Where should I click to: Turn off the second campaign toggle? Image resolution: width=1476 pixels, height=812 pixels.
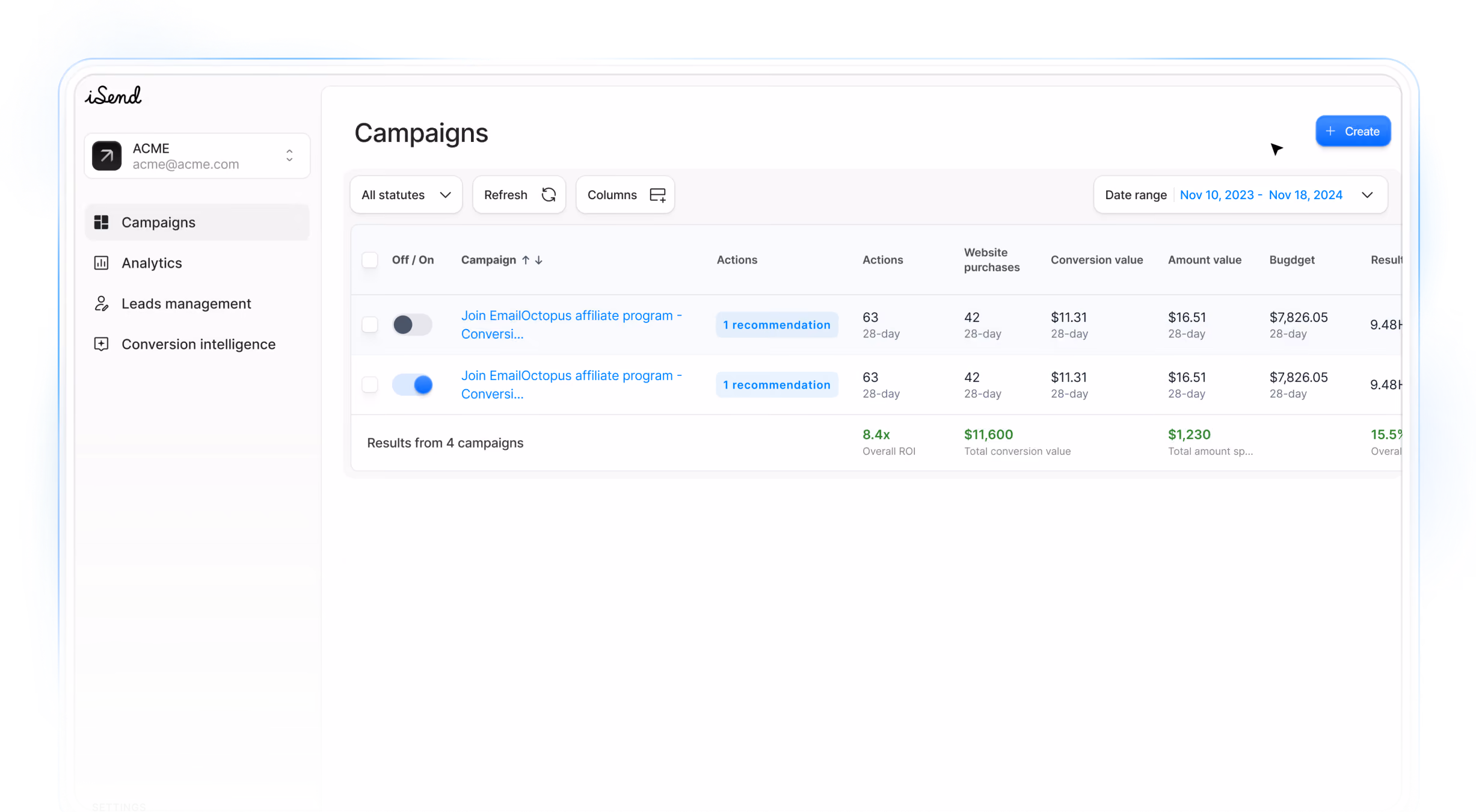(412, 384)
